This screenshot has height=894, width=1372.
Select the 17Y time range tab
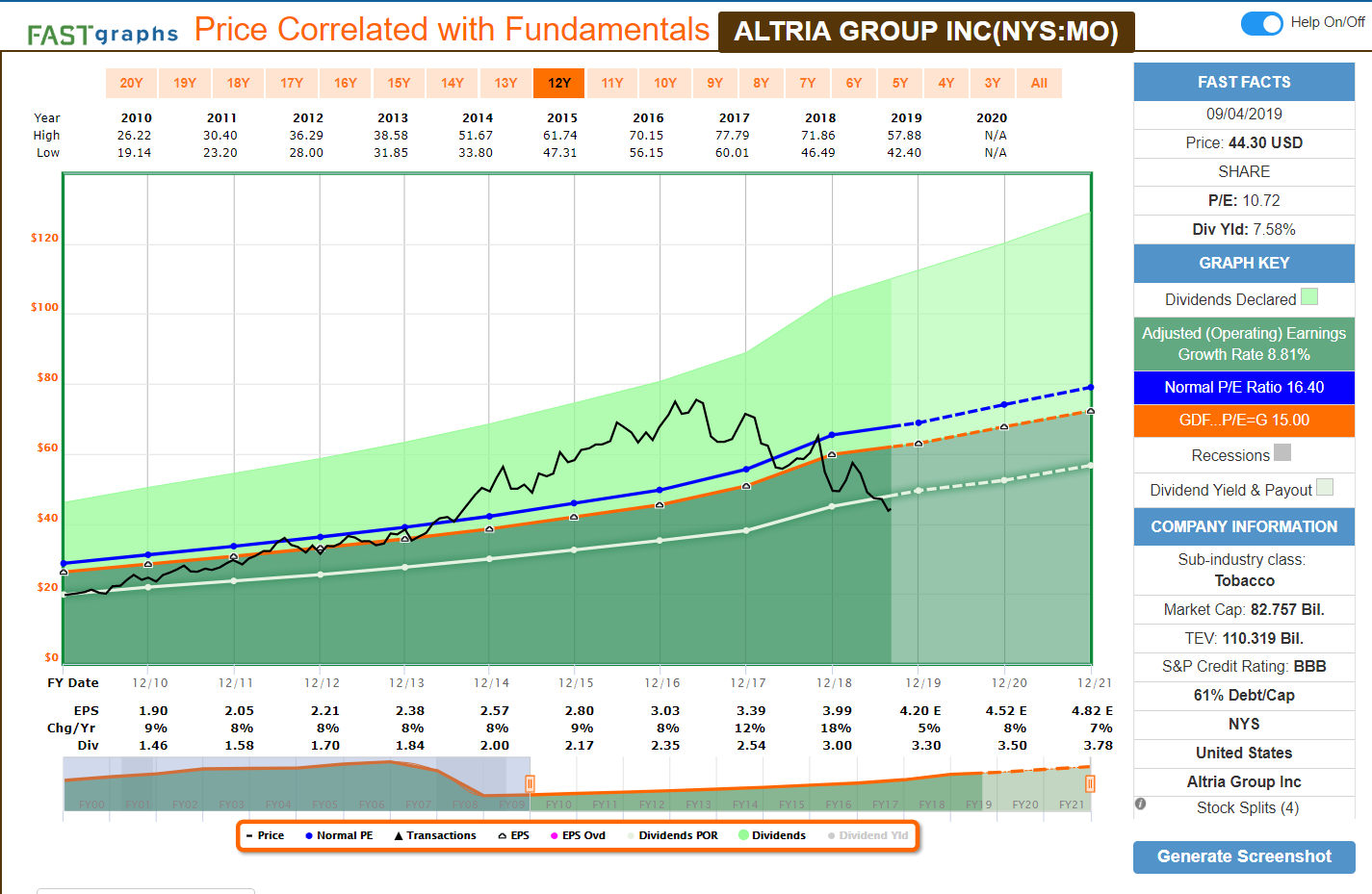(292, 83)
